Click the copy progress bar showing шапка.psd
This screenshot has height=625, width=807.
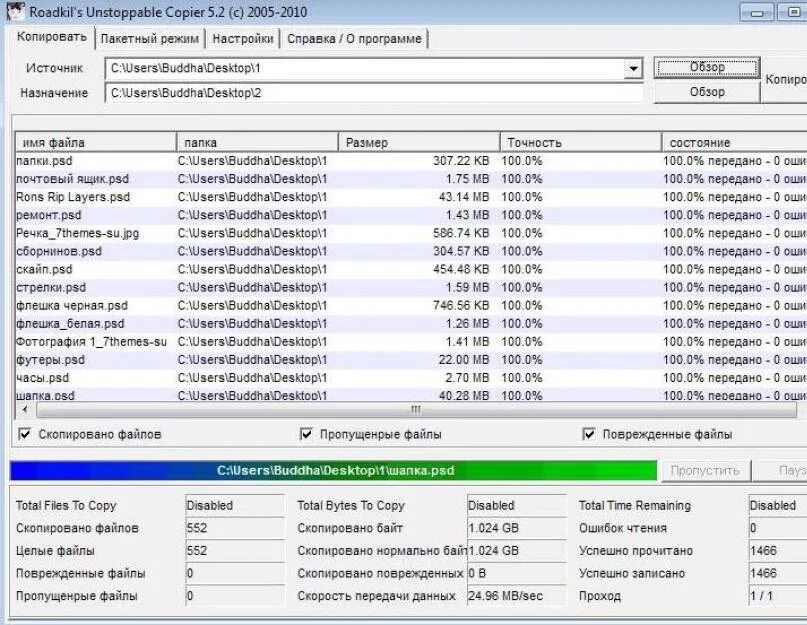(334, 471)
